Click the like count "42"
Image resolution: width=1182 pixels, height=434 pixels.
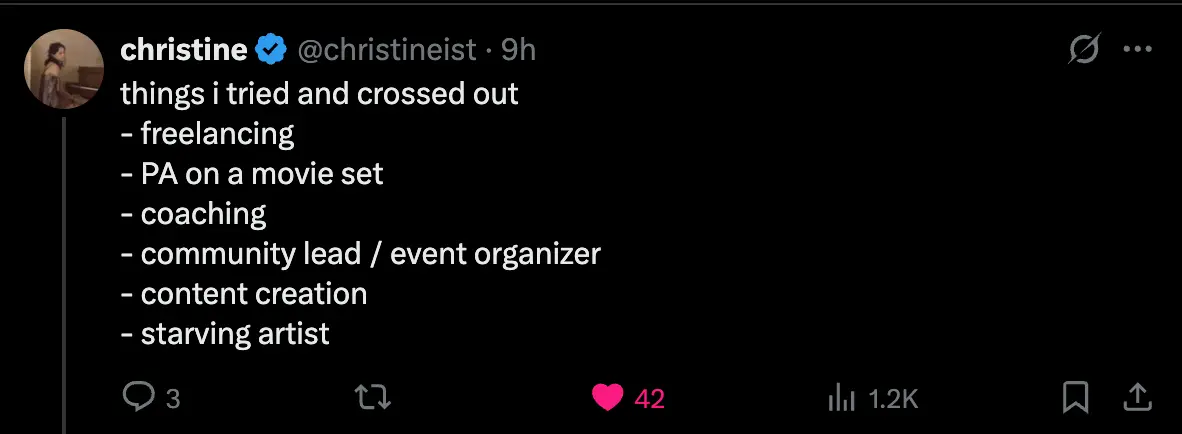[649, 399]
